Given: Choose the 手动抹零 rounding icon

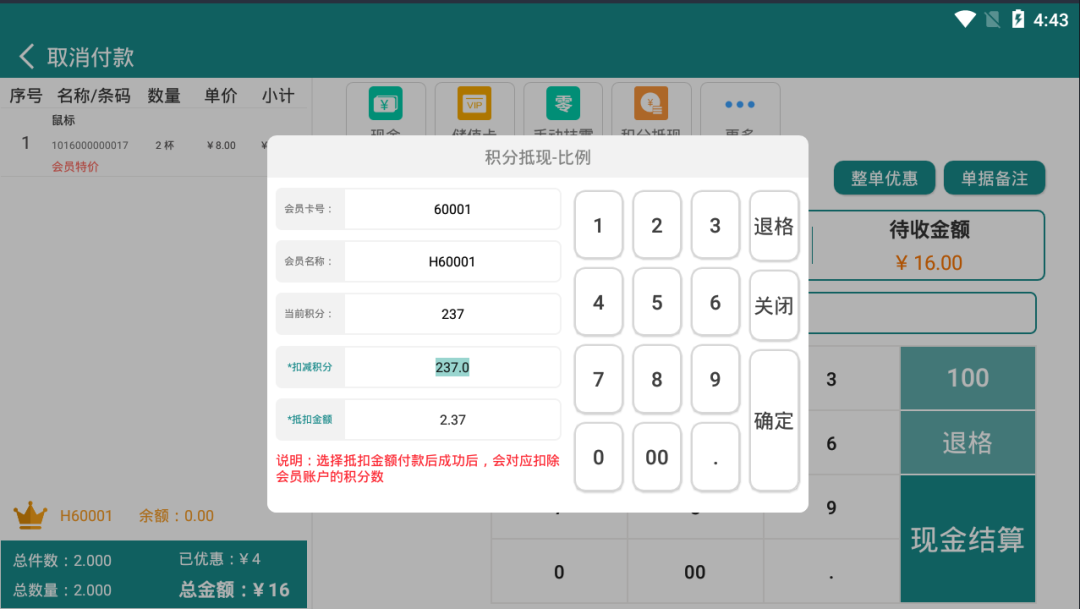Looking at the screenshot, I should (562, 105).
